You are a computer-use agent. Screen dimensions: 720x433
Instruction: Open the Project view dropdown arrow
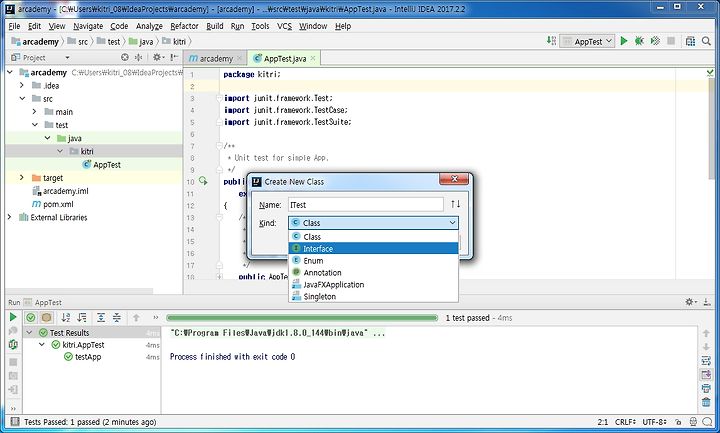tap(68, 58)
